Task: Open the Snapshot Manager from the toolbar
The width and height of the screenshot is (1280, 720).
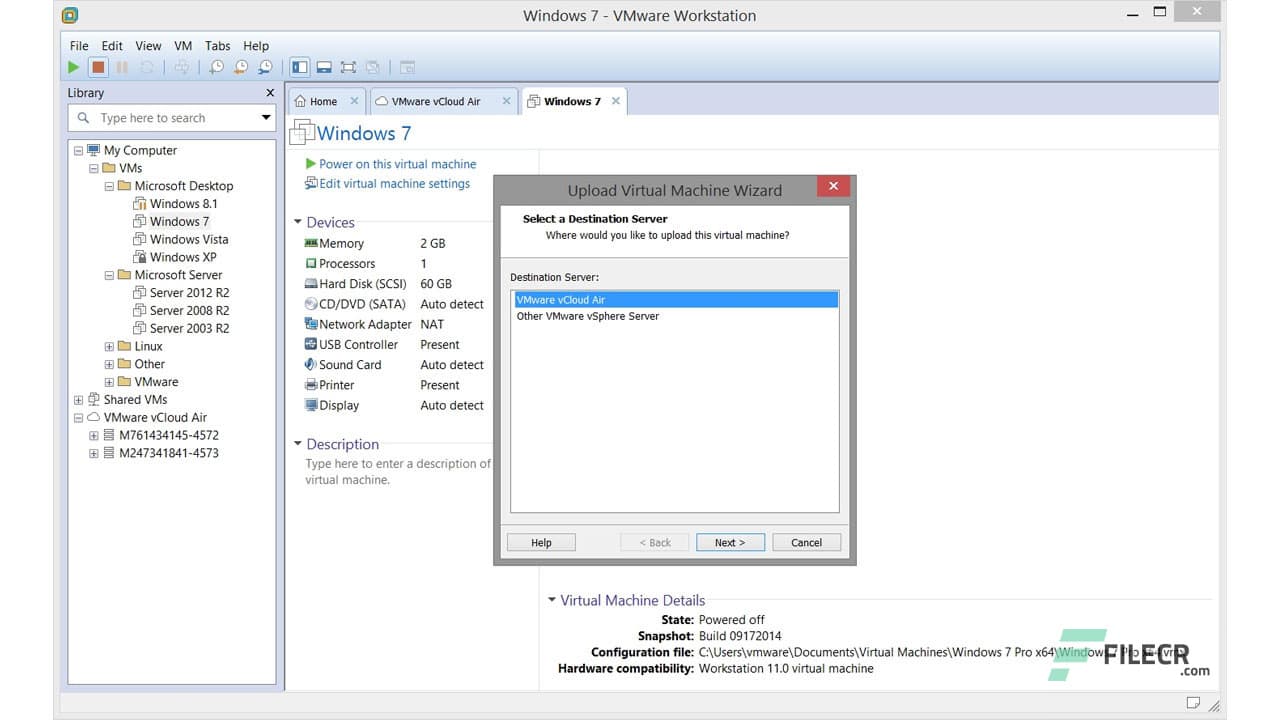Action: 265,67
